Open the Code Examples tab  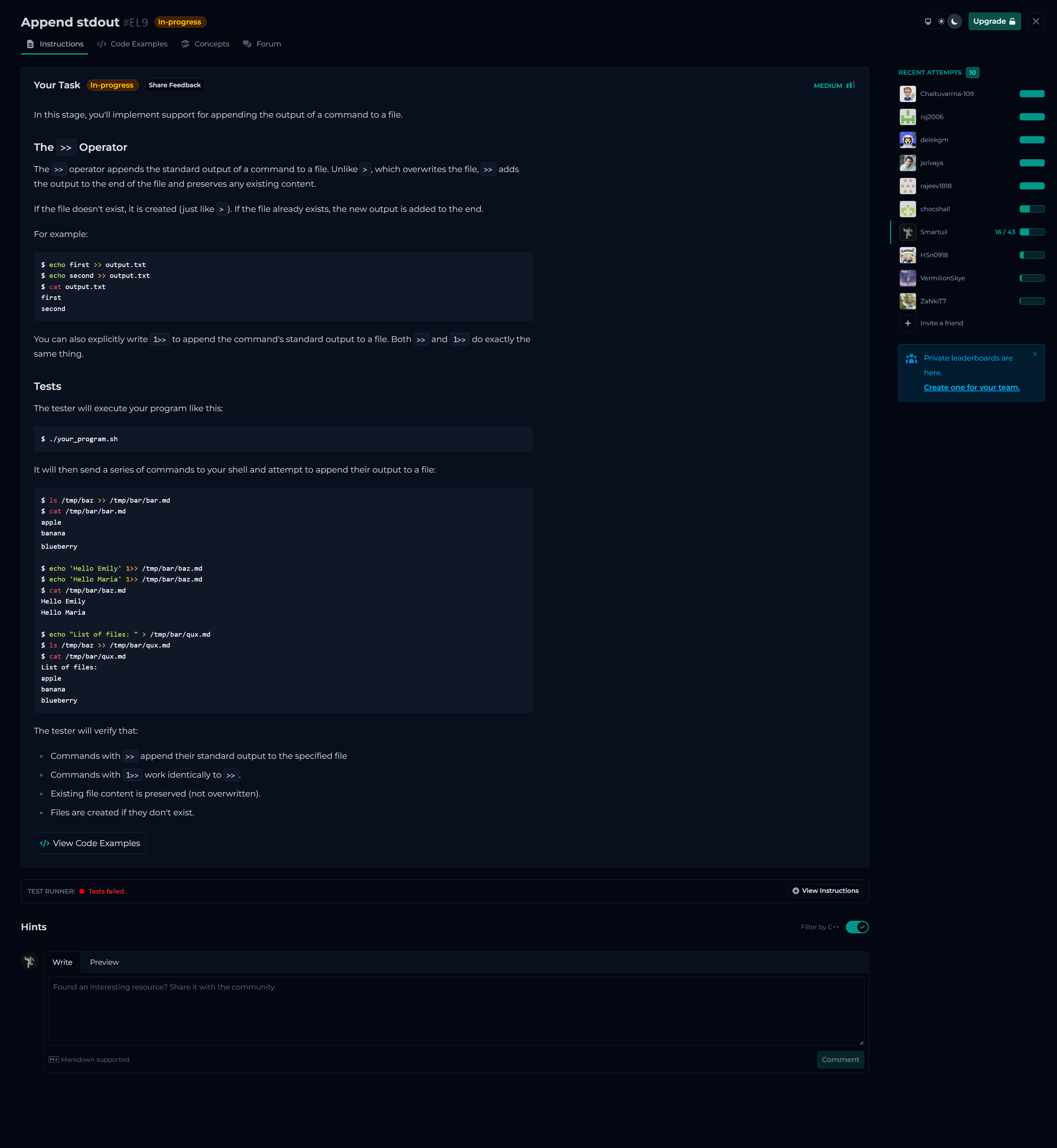[132, 44]
